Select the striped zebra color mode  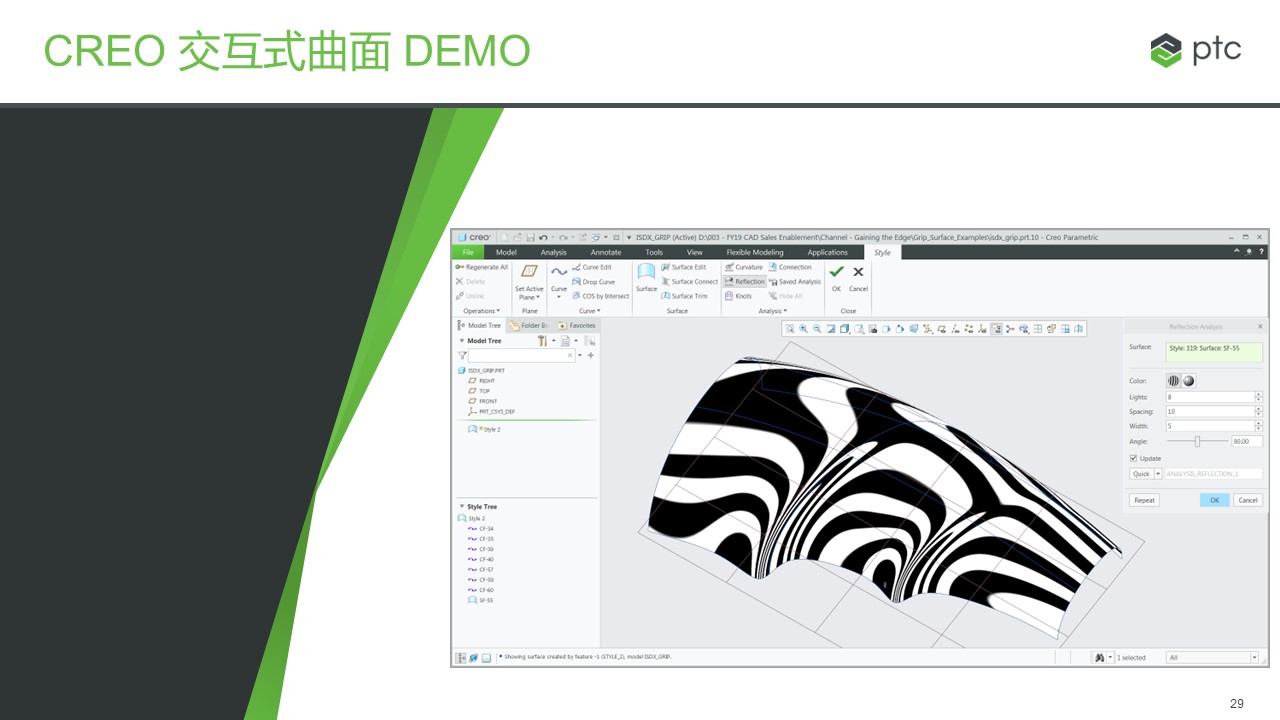(x=1174, y=381)
